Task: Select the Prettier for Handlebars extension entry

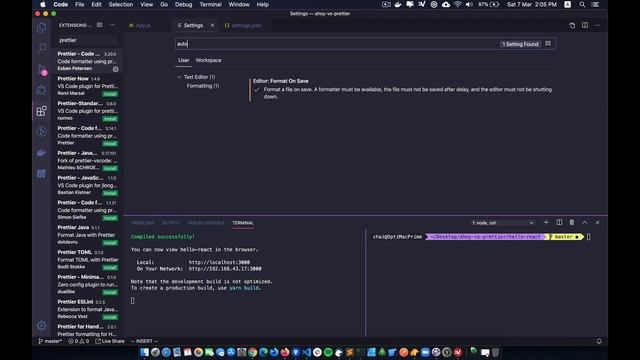Action: 87,330
